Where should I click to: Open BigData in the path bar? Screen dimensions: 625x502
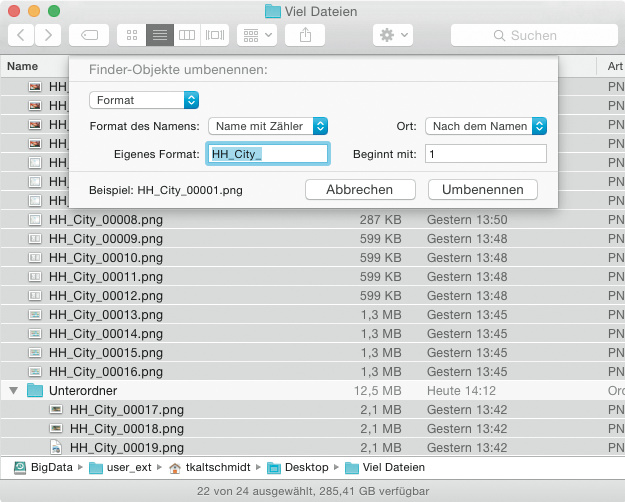coord(44,467)
